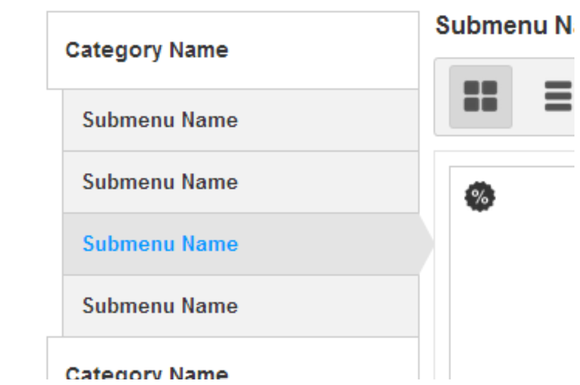Image resolution: width=580 pixels, height=385 pixels.
Task: Expand the bottom Category Name section
Action: pos(233,358)
